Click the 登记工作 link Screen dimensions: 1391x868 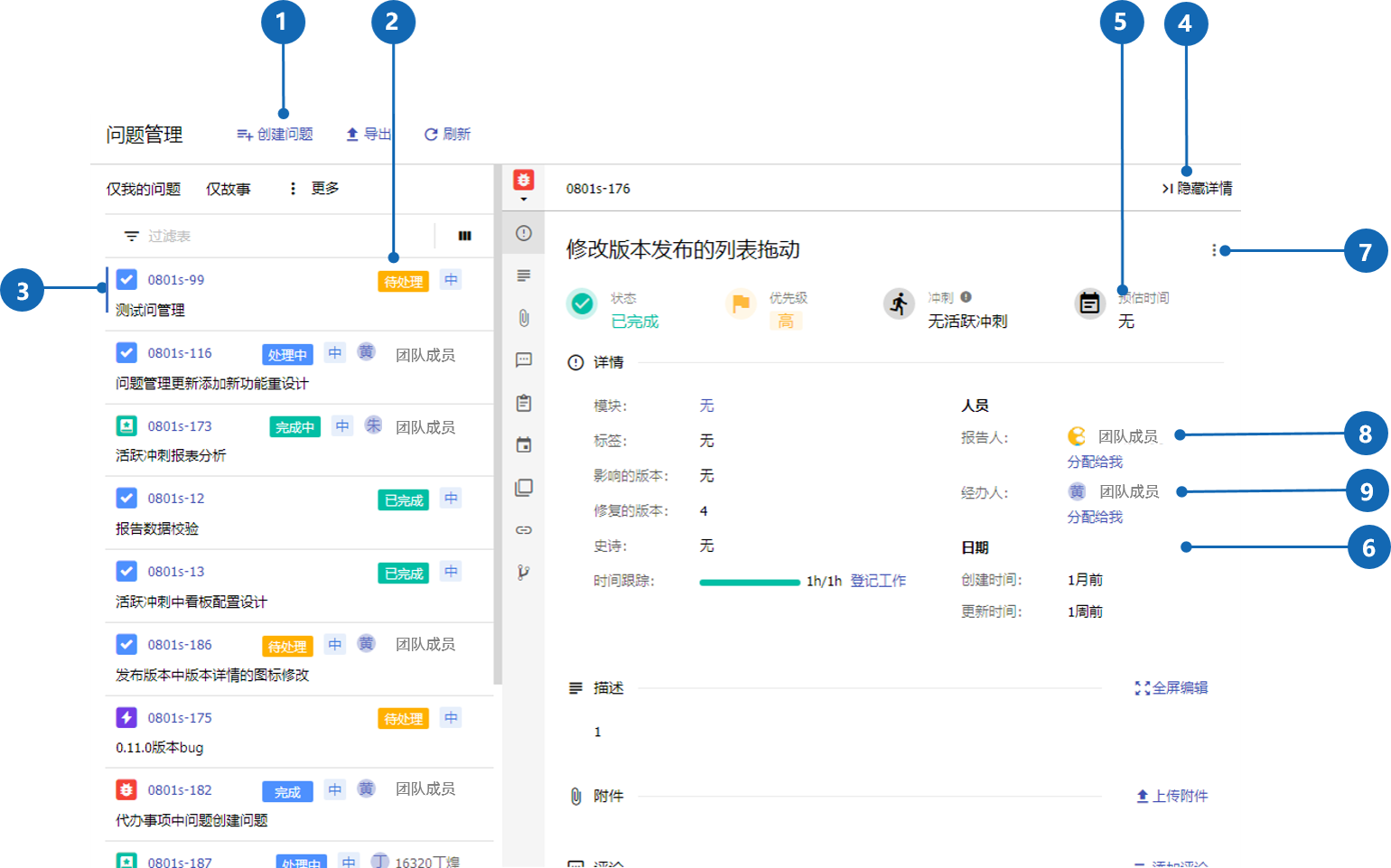pos(877,581)
